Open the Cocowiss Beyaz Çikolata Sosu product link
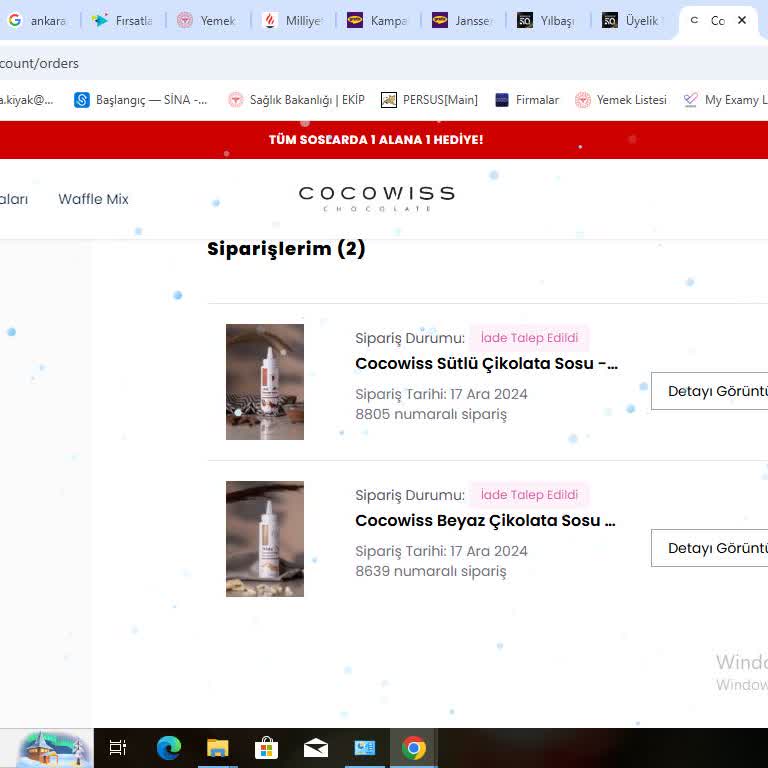The height and width of the screenshot is (768, 768). [485, 521]
